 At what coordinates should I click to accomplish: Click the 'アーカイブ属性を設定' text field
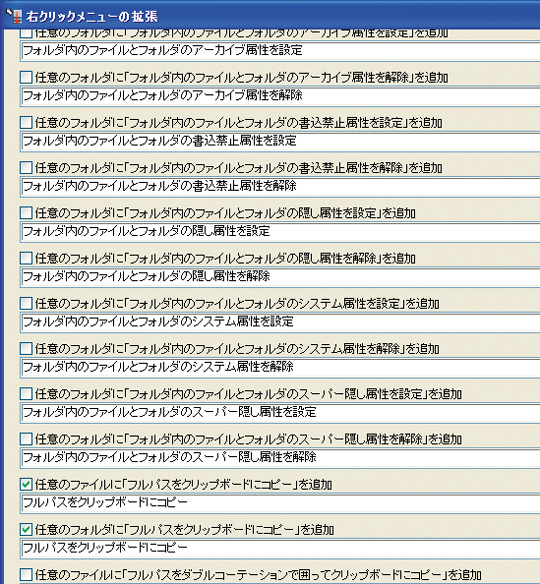click(x=280, y=51)
